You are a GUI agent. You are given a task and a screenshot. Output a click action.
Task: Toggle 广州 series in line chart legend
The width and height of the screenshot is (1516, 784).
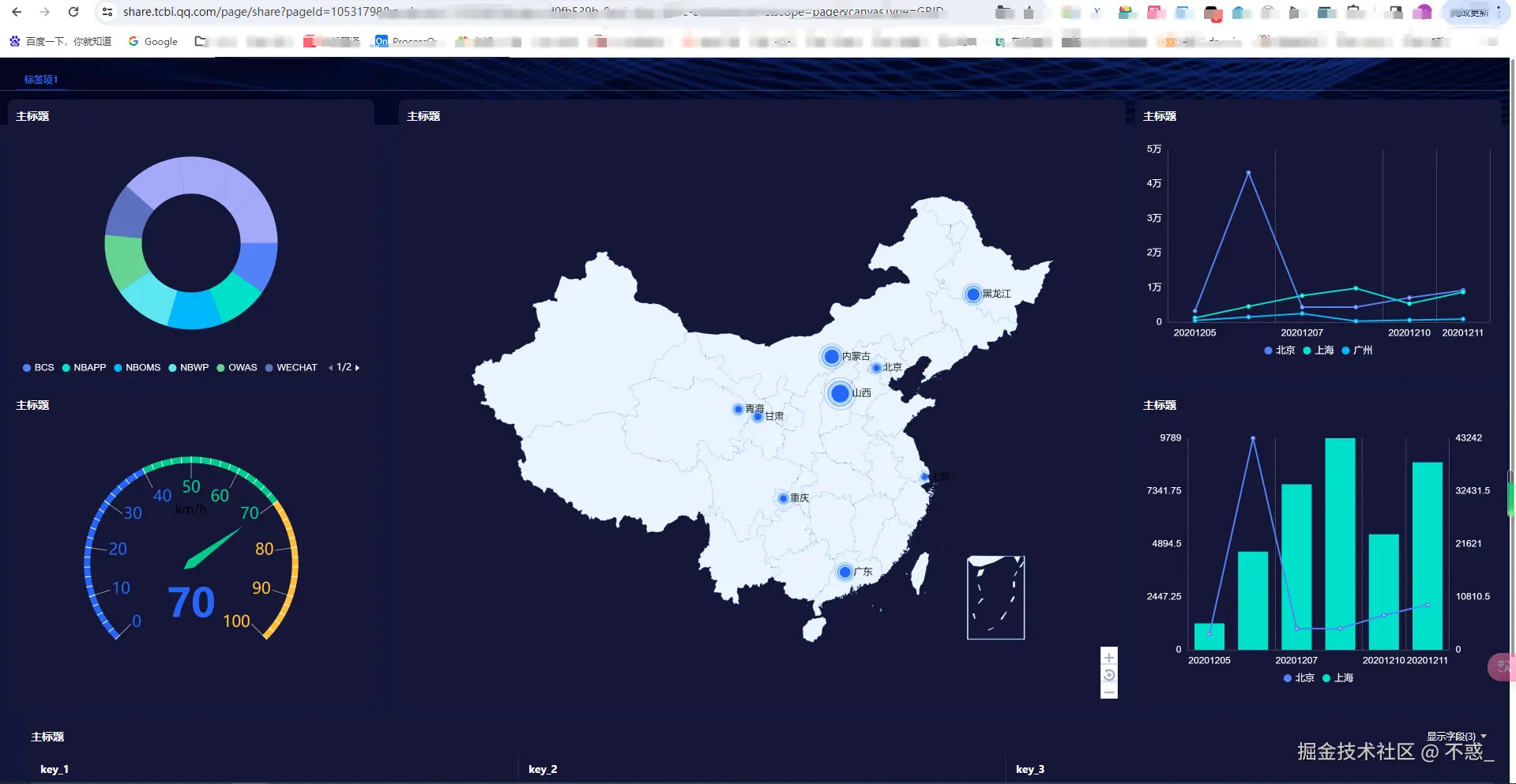(1357, 351)
